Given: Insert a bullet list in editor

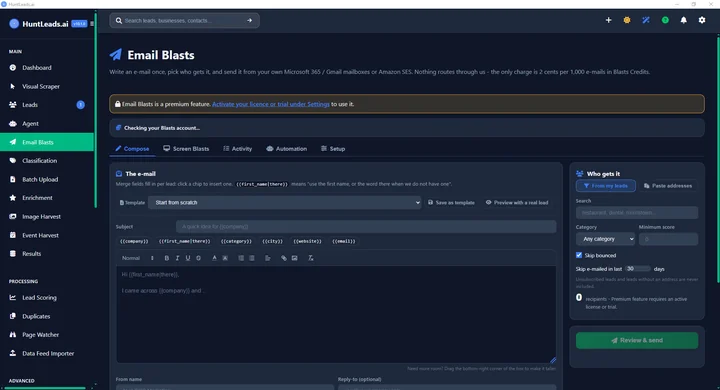Looking at the screenshot, I should tap(252, 258).
